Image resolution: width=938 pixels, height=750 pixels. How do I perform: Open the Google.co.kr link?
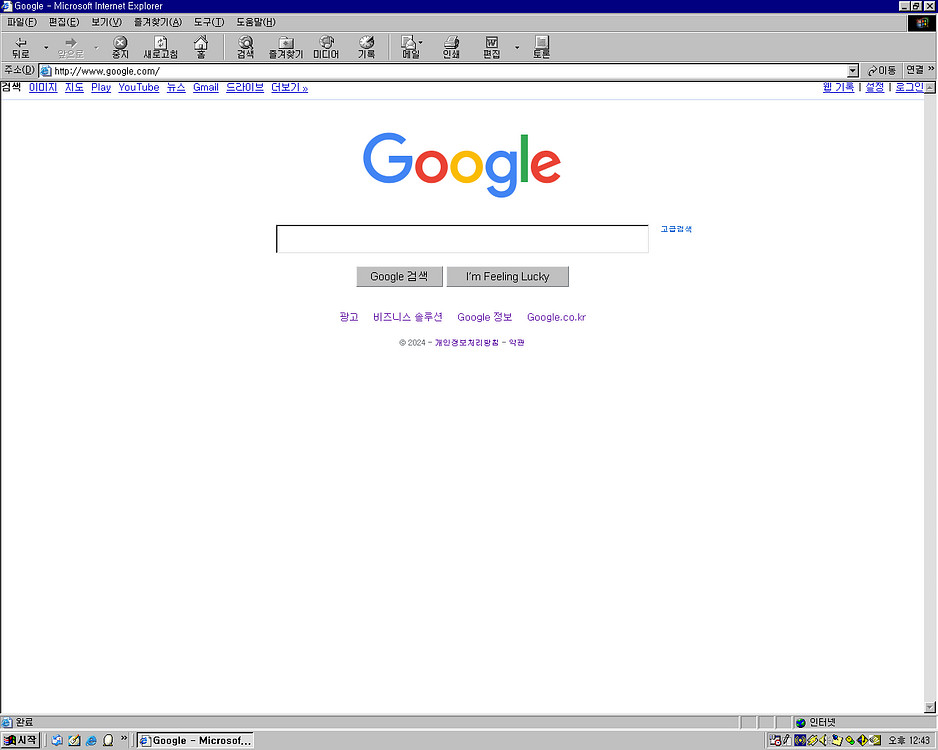[x=556, y=317]
